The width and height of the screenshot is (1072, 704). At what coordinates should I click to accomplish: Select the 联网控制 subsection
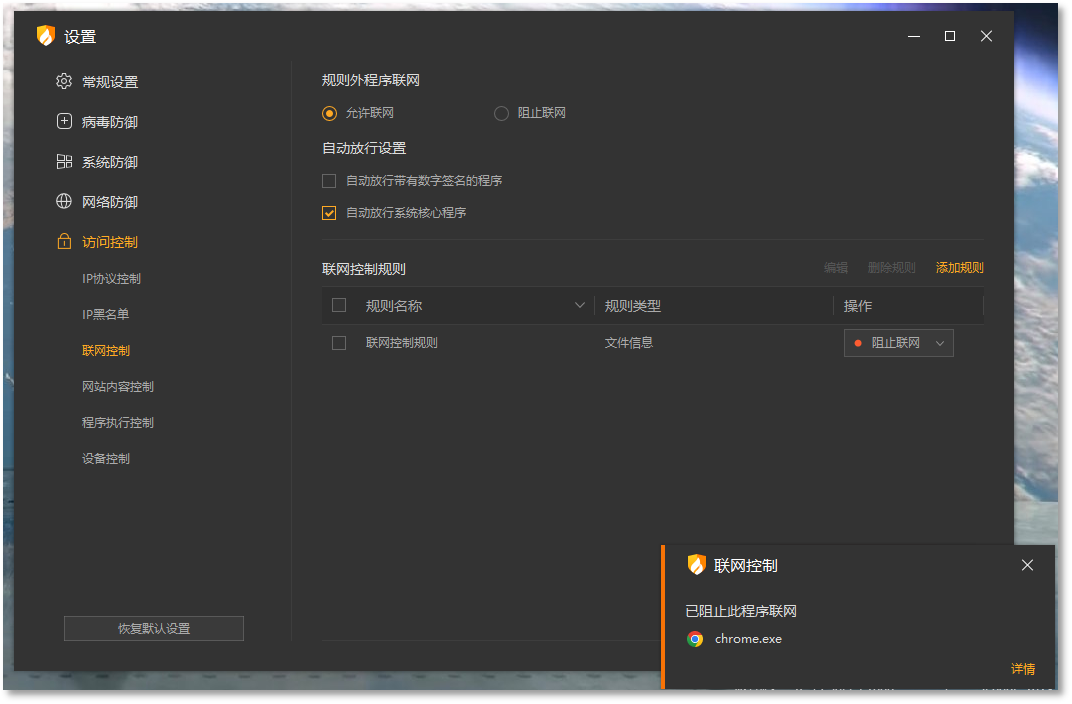[x=106, y=351]
